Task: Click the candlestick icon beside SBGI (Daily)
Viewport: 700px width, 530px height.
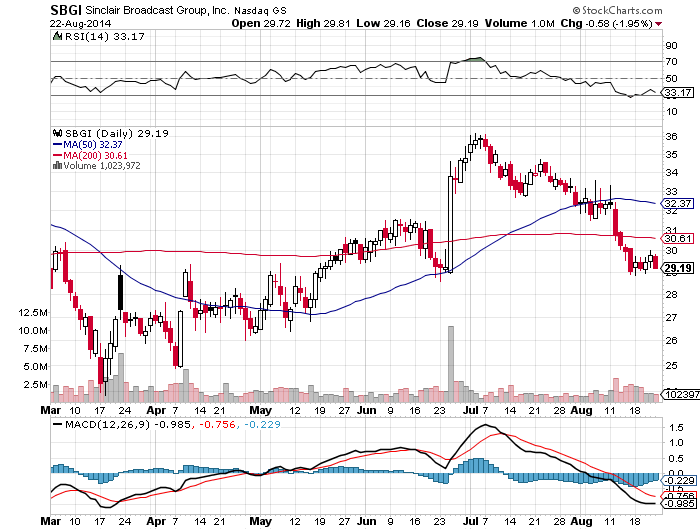Action: (x=57, y=133)
